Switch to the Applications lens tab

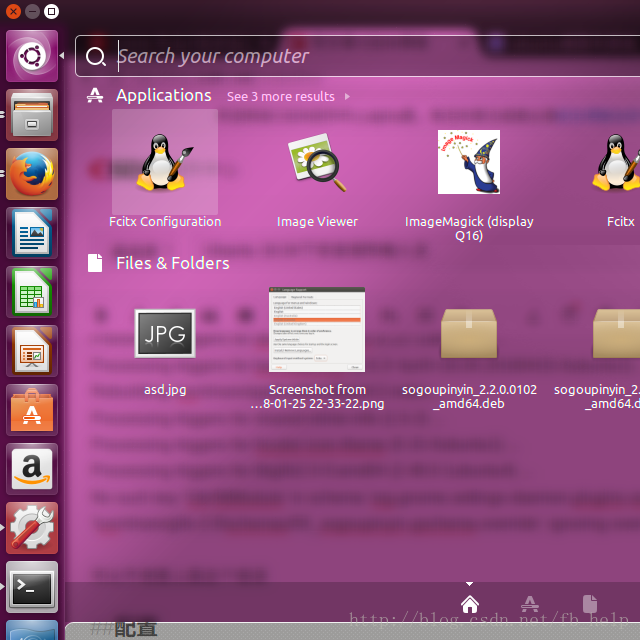point(530,604)
